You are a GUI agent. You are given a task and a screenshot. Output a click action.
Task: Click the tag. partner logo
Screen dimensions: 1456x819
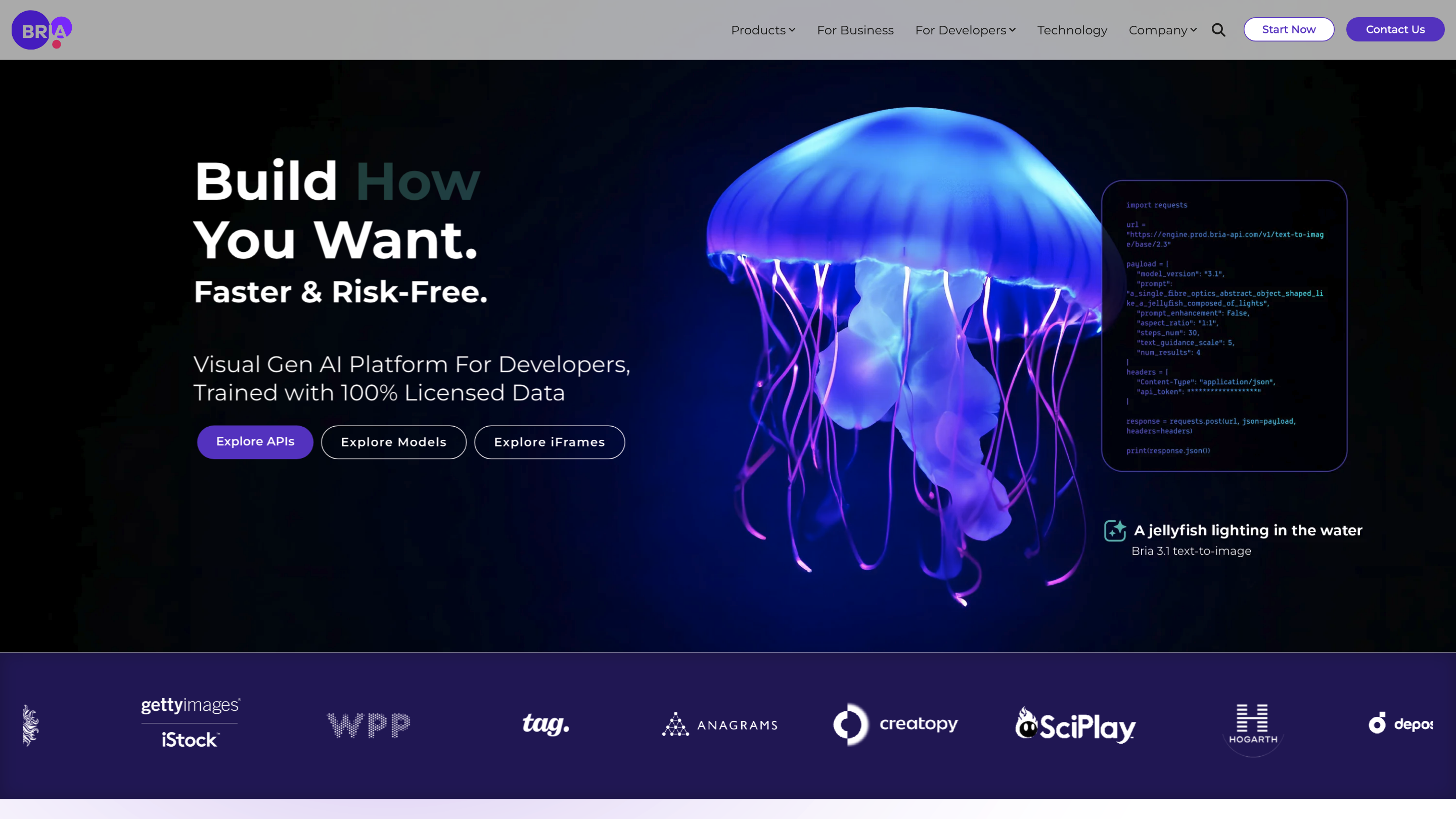pos(545,723)
